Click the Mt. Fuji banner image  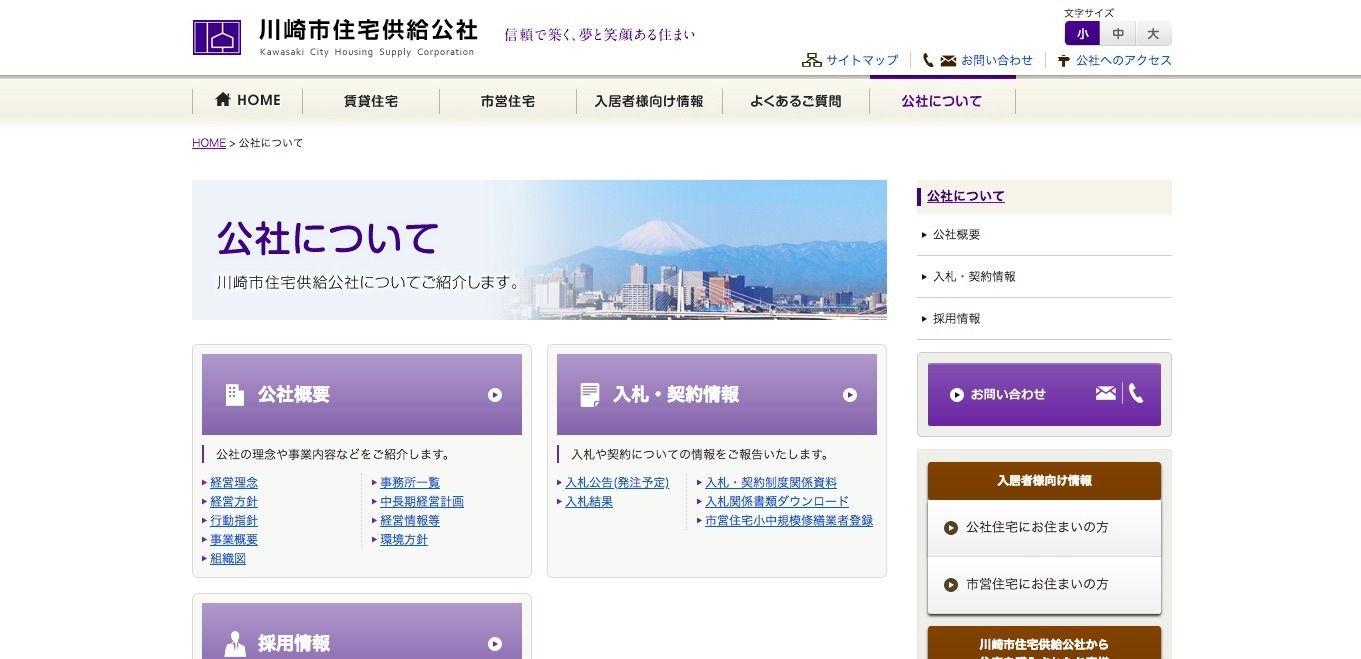(x=700, y=250)
